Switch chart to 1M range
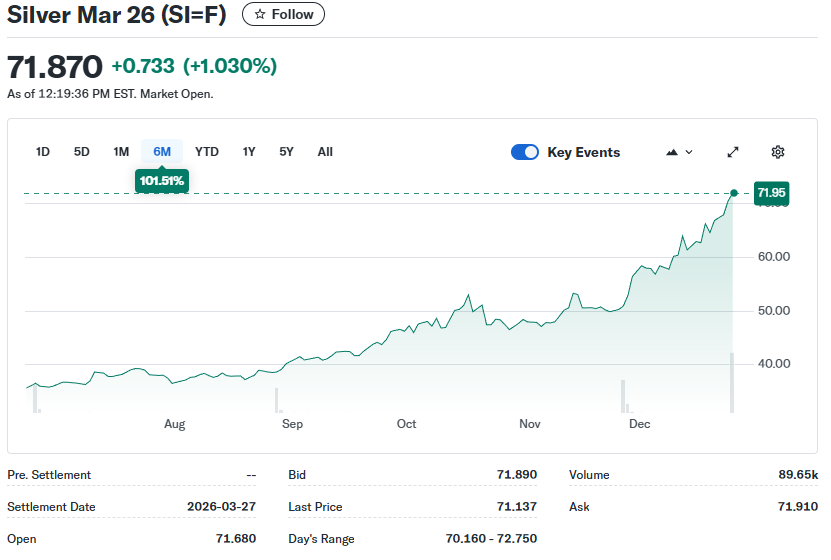Screen dimensions: 831x560 tap(121, 152)
